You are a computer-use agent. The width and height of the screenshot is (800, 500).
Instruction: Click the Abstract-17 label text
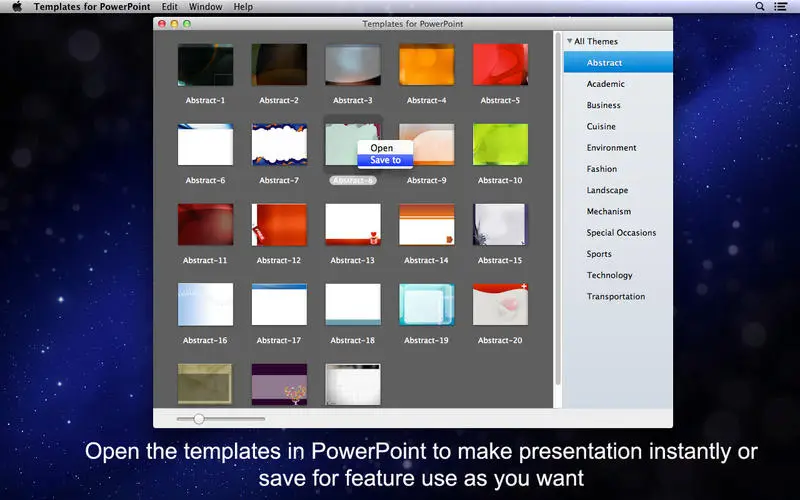click(279, 340)
